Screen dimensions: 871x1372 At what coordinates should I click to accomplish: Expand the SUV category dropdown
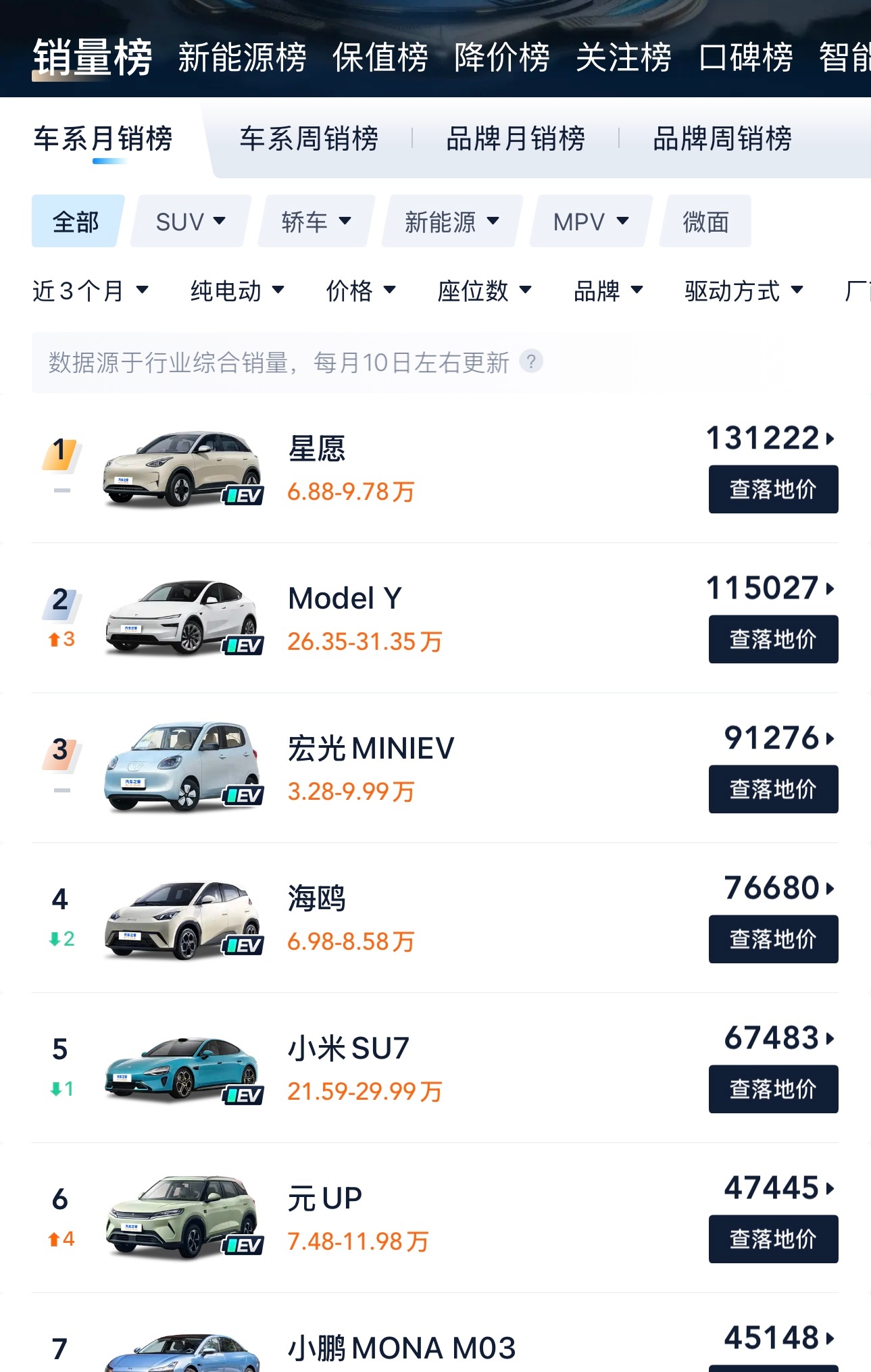pyautogui.click(x=191, y=222)
